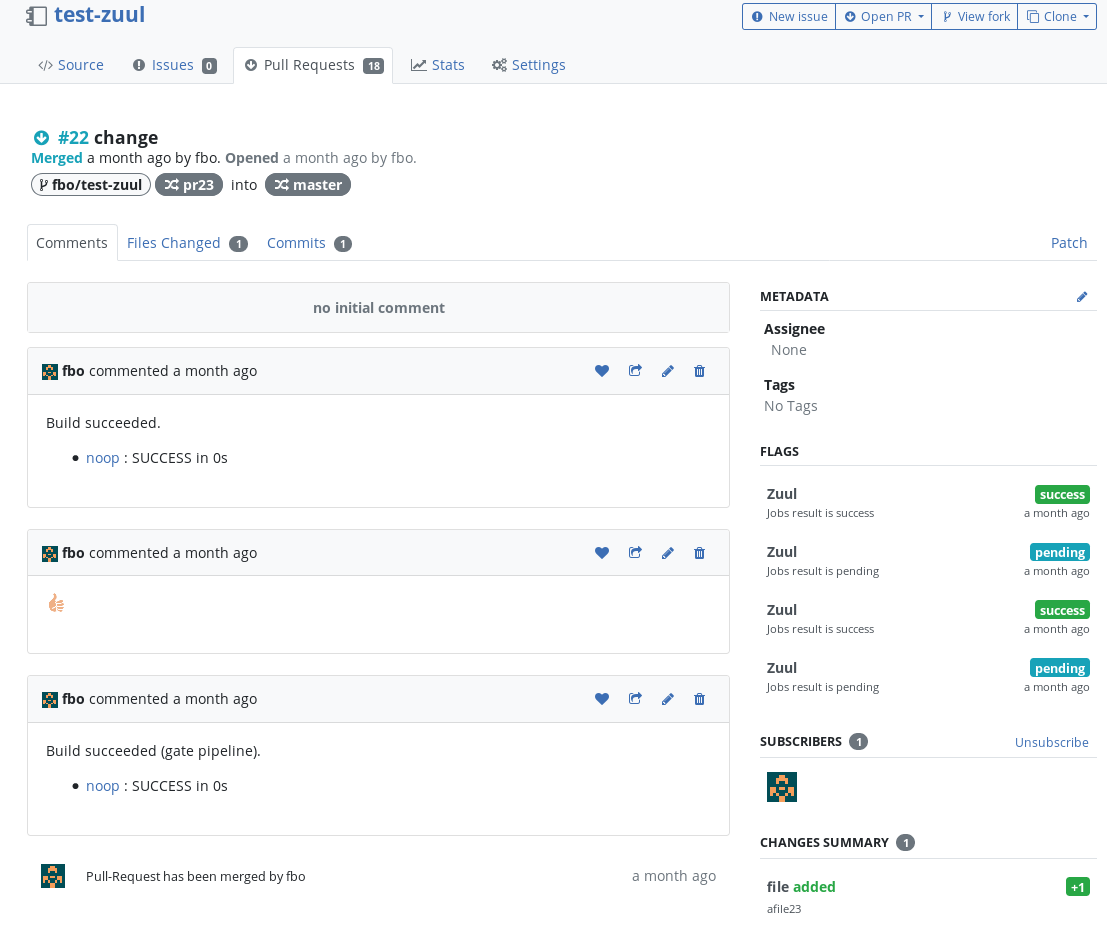Click heart reaction icon on first comment
This screenshot has width=1107, height=925.
click(x=602, y=371)
